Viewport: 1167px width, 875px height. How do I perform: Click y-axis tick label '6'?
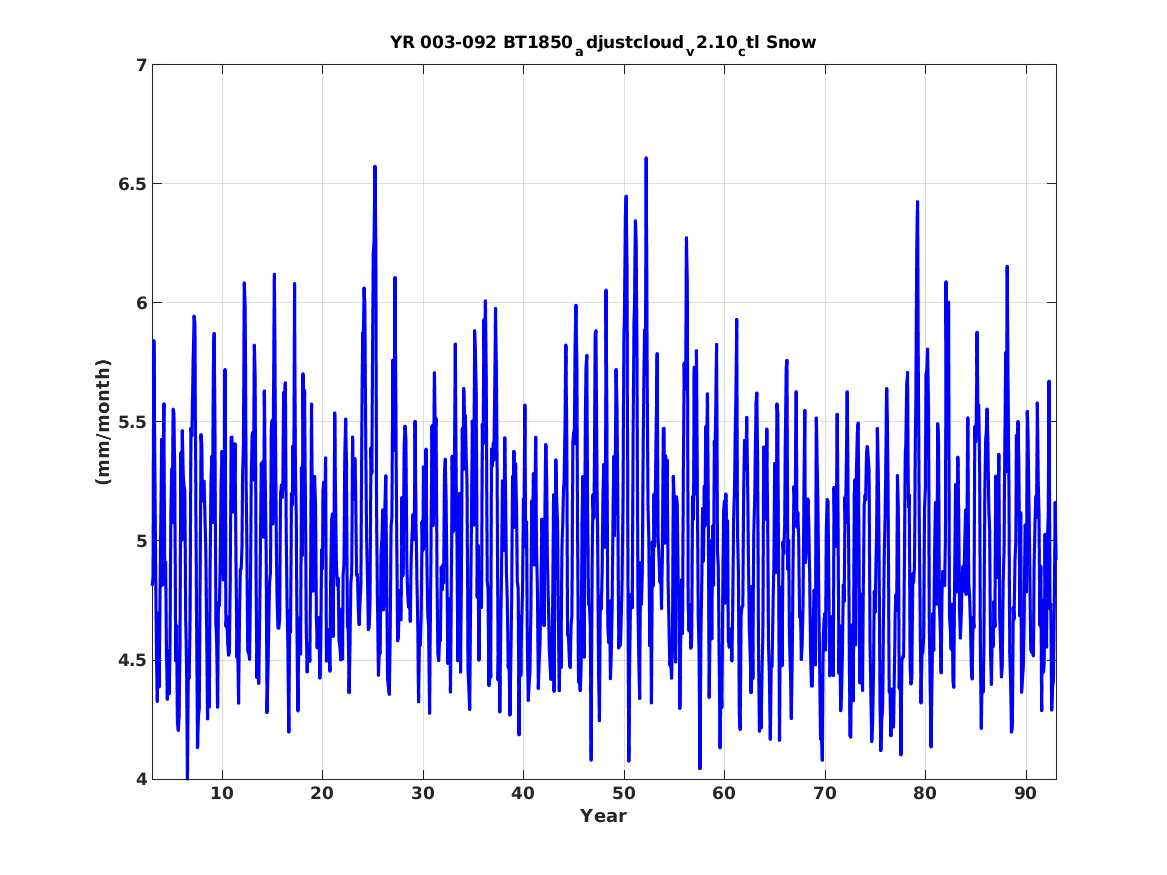point(141,303)
